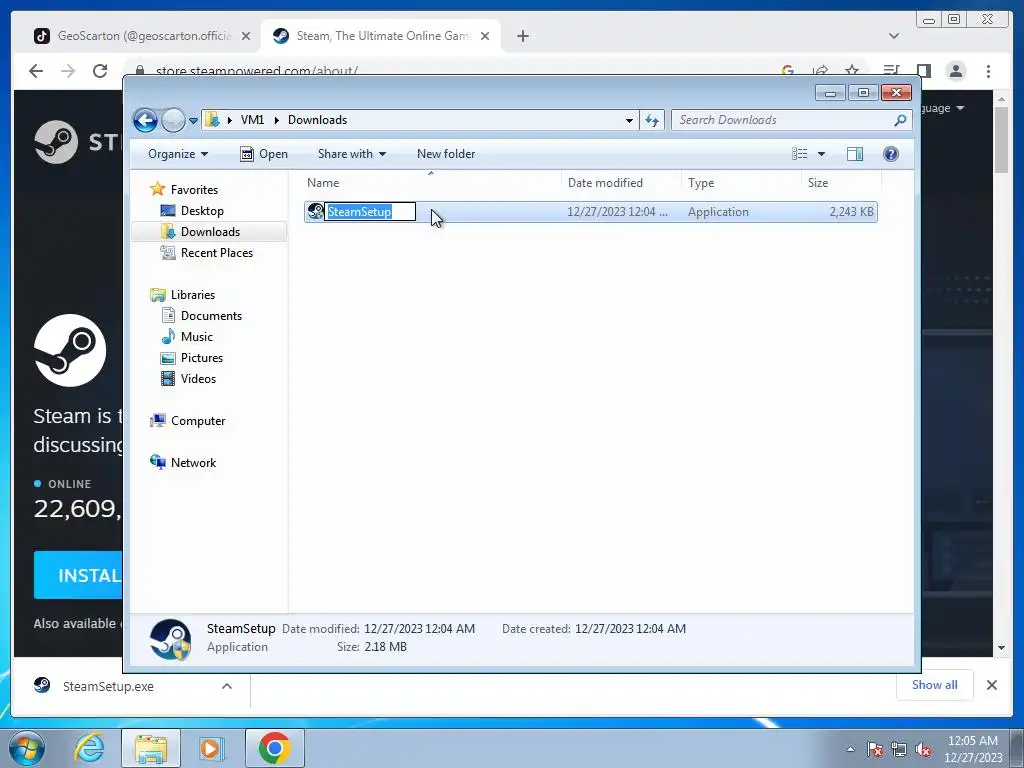Open the Documents library
Screen dimensions: 1024x768
(211, 315)
